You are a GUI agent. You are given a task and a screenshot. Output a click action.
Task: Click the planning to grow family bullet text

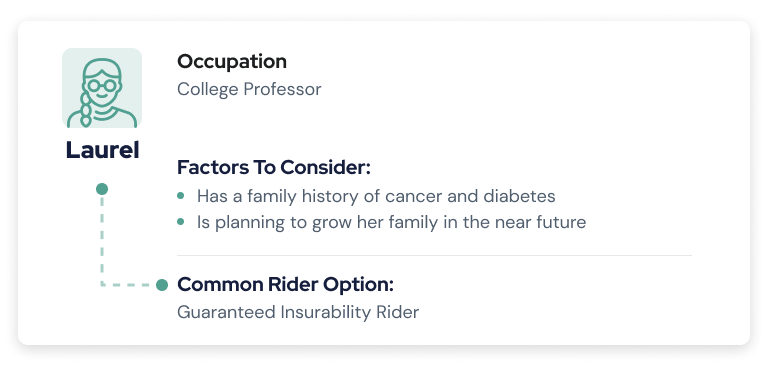point(391,222)
